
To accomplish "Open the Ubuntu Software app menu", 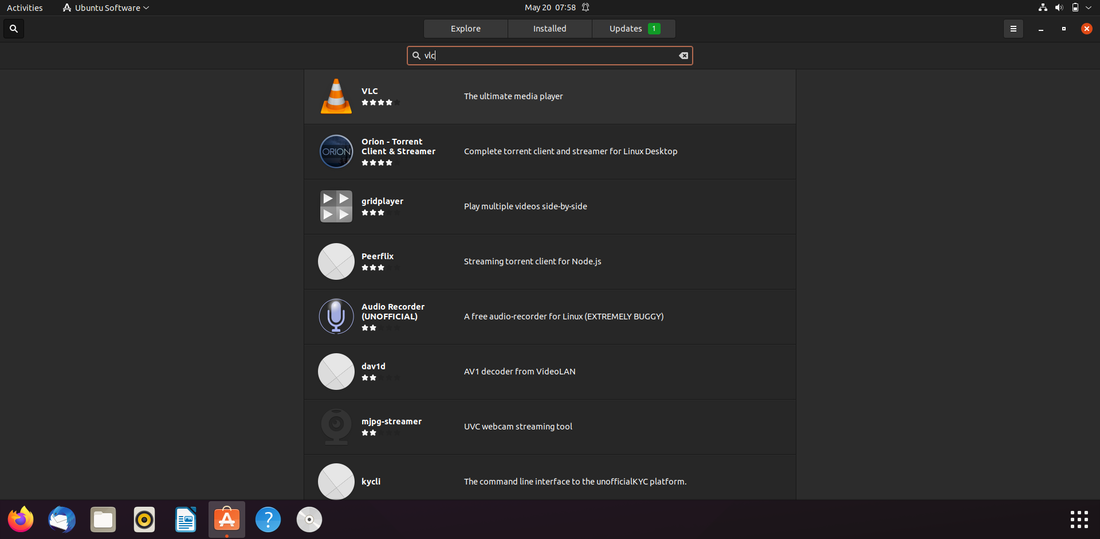I will 106,8.
